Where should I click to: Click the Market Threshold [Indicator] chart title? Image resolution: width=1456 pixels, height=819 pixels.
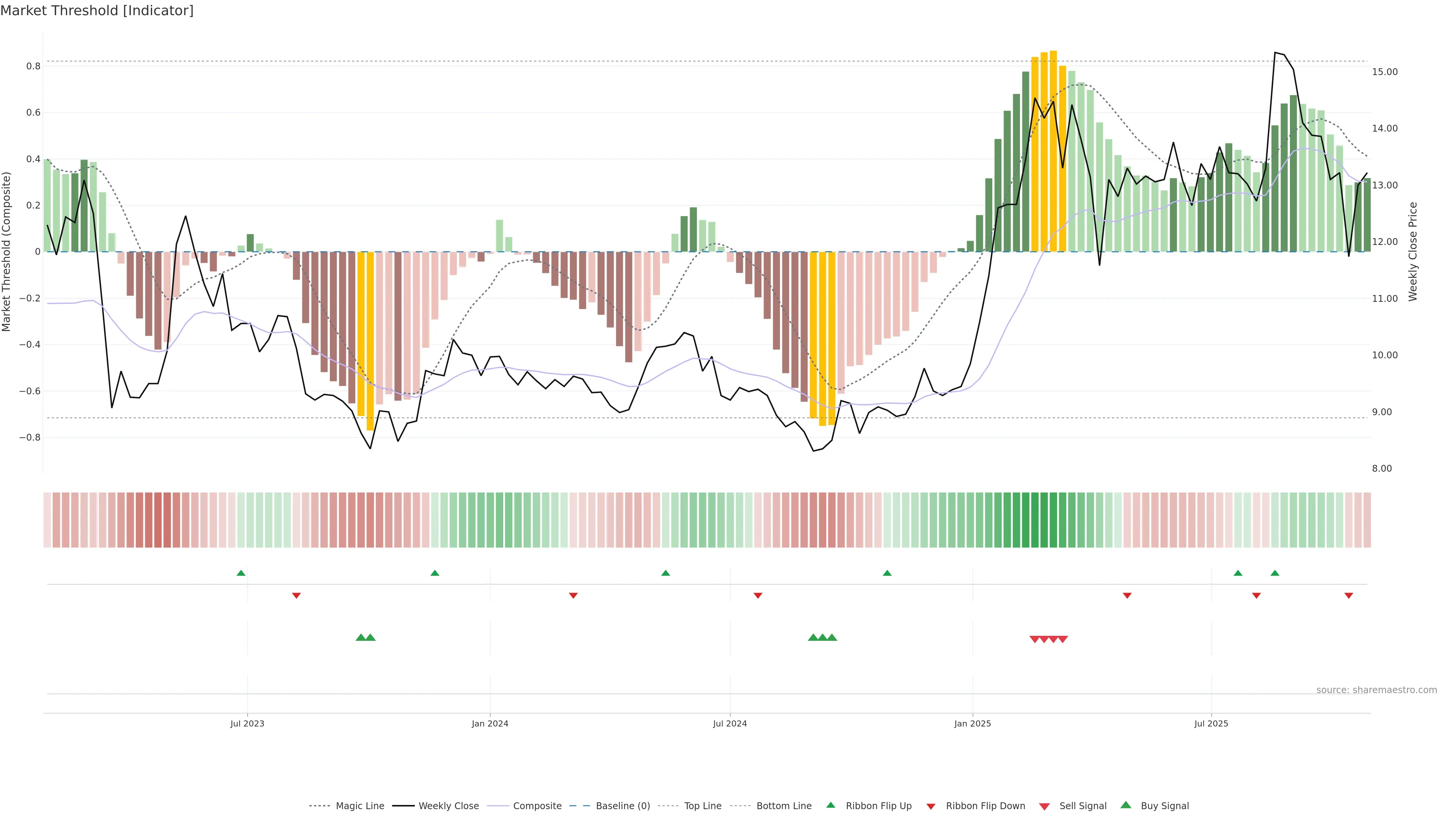click(97, 11)
